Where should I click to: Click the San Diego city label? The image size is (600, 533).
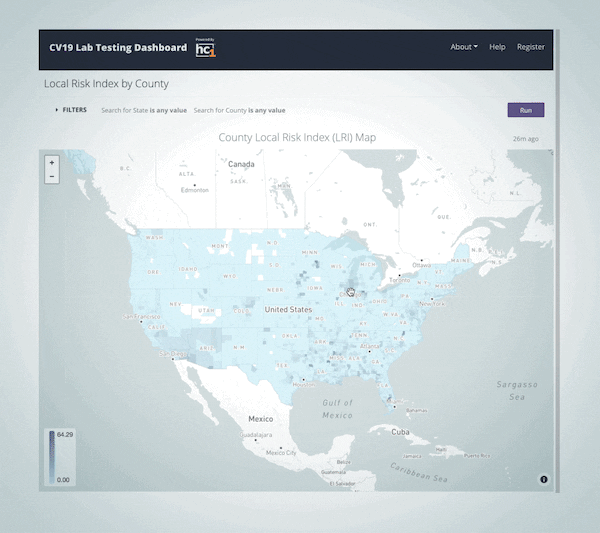(173, 354)
